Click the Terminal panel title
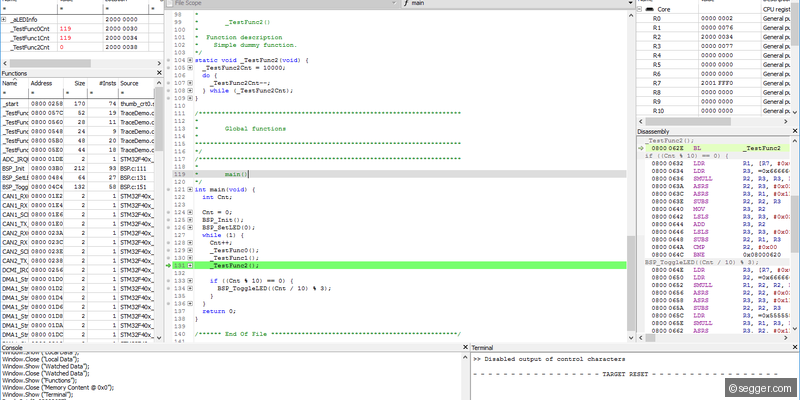 coord(484,347)
